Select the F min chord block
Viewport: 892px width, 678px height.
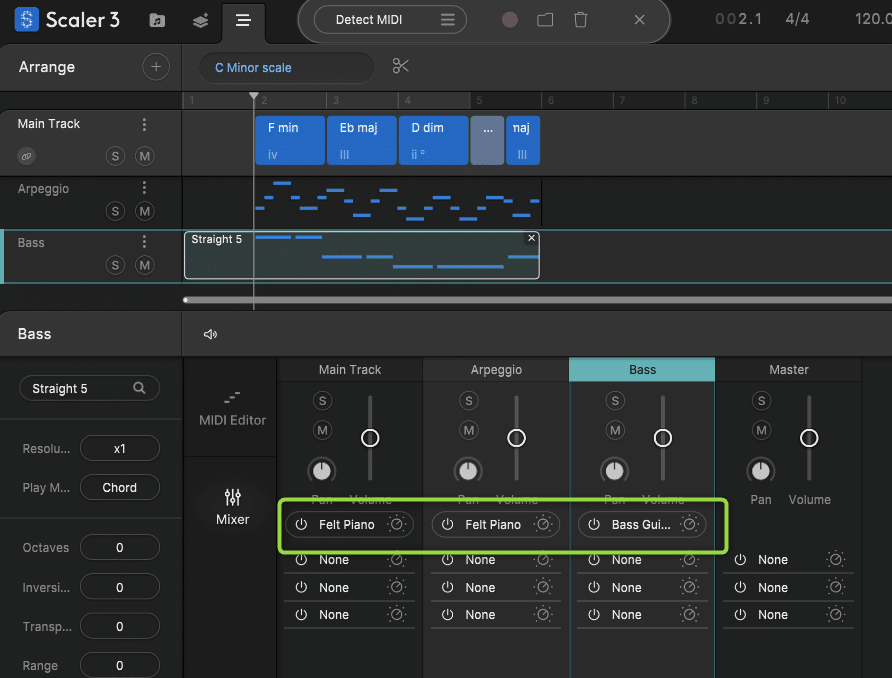pyautogui.click(x=289, y=140)
